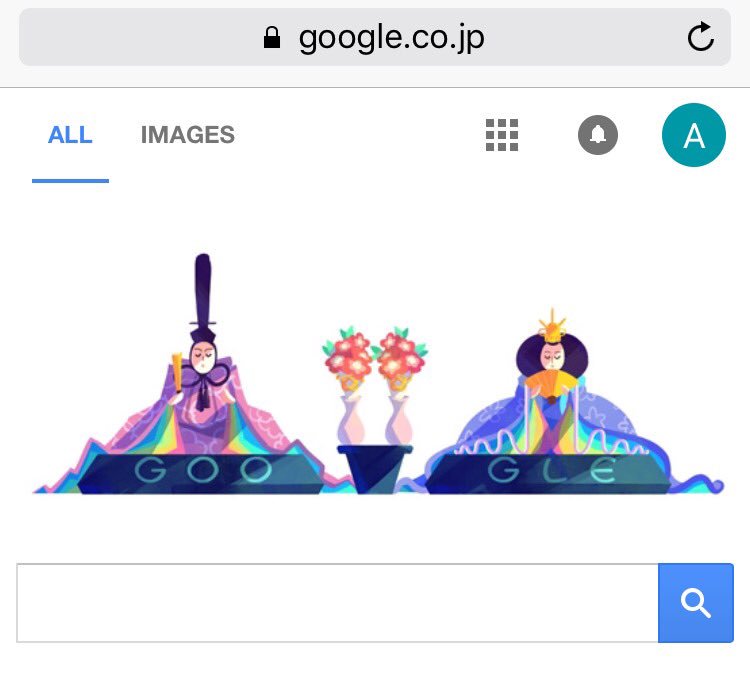Select the ALL tab
The height and width of the screenshot is (695, 750).
tap(70, 135)
